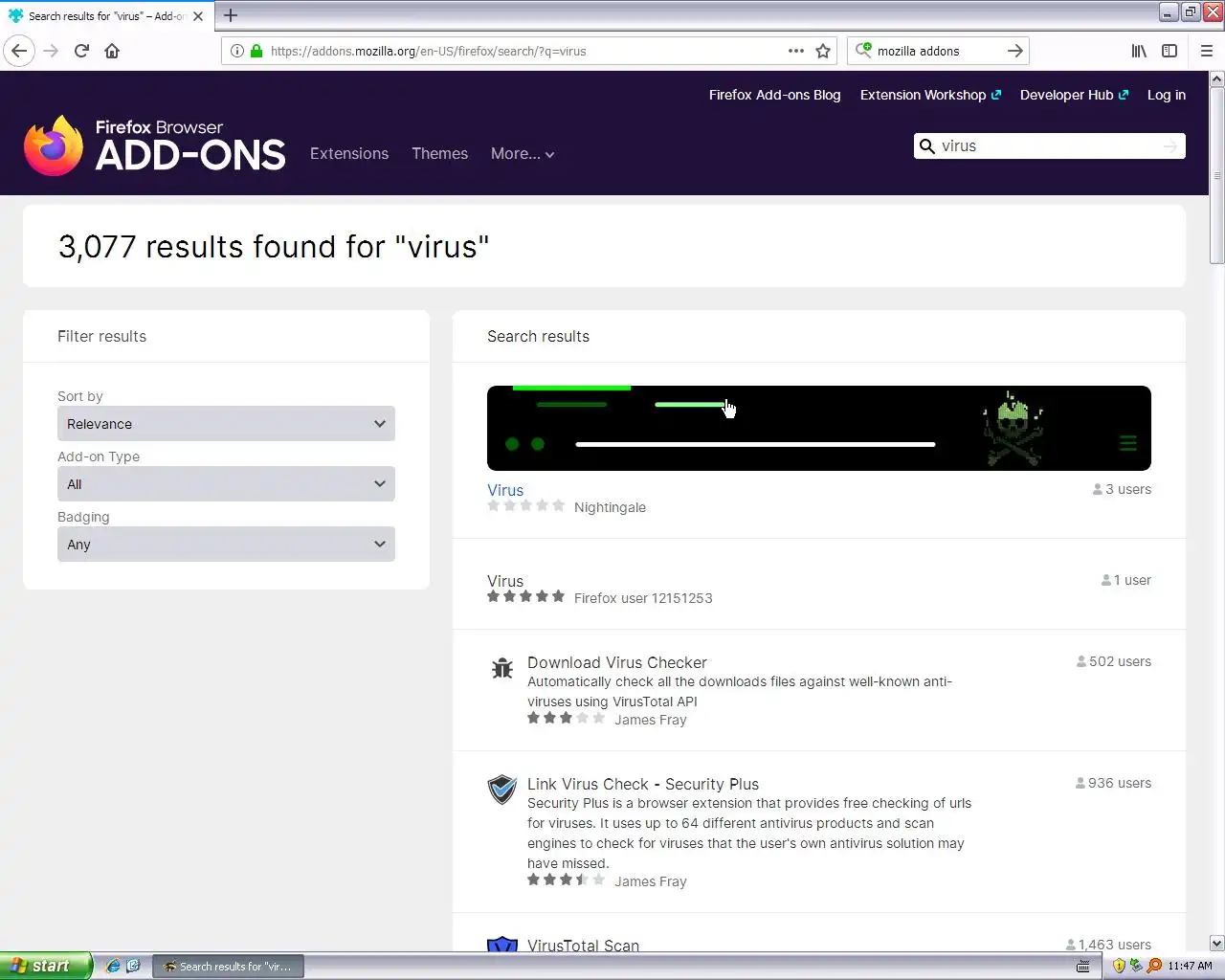
Task: Click the '502 users' count text
Action: click(1120, 661)
